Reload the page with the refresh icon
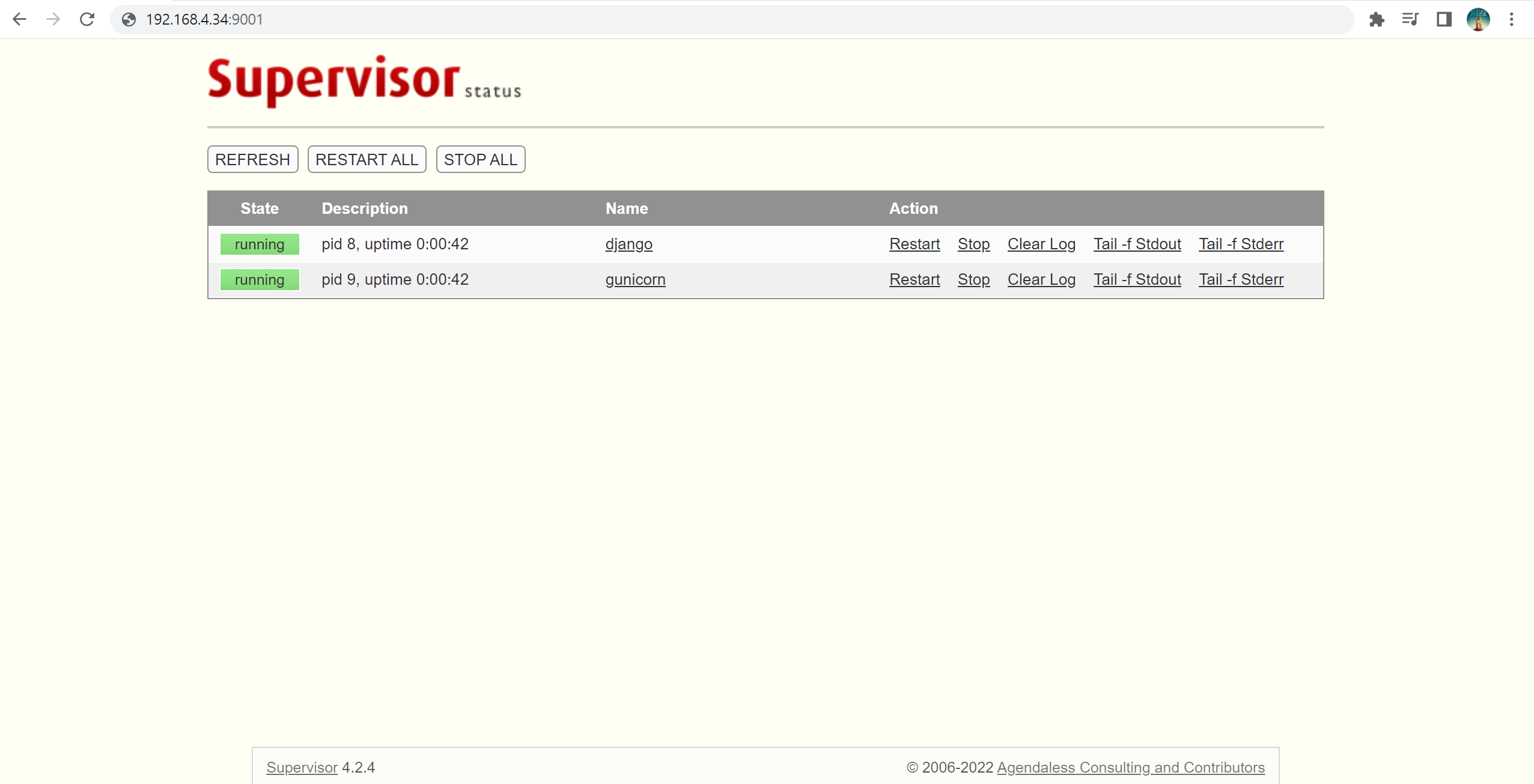Screen dimensions: 1534x784 click(x=87, y=19)
